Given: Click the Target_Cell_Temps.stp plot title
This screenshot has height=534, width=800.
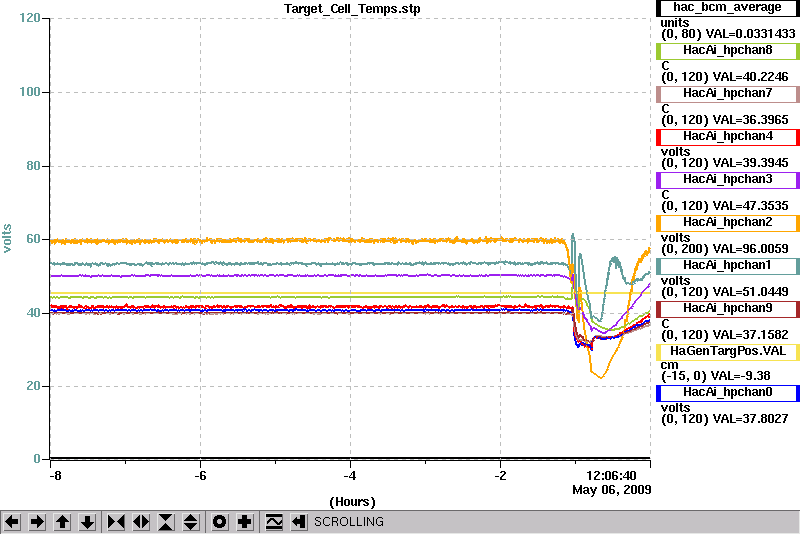Looking at the screenshot, I should click(352, 9).
